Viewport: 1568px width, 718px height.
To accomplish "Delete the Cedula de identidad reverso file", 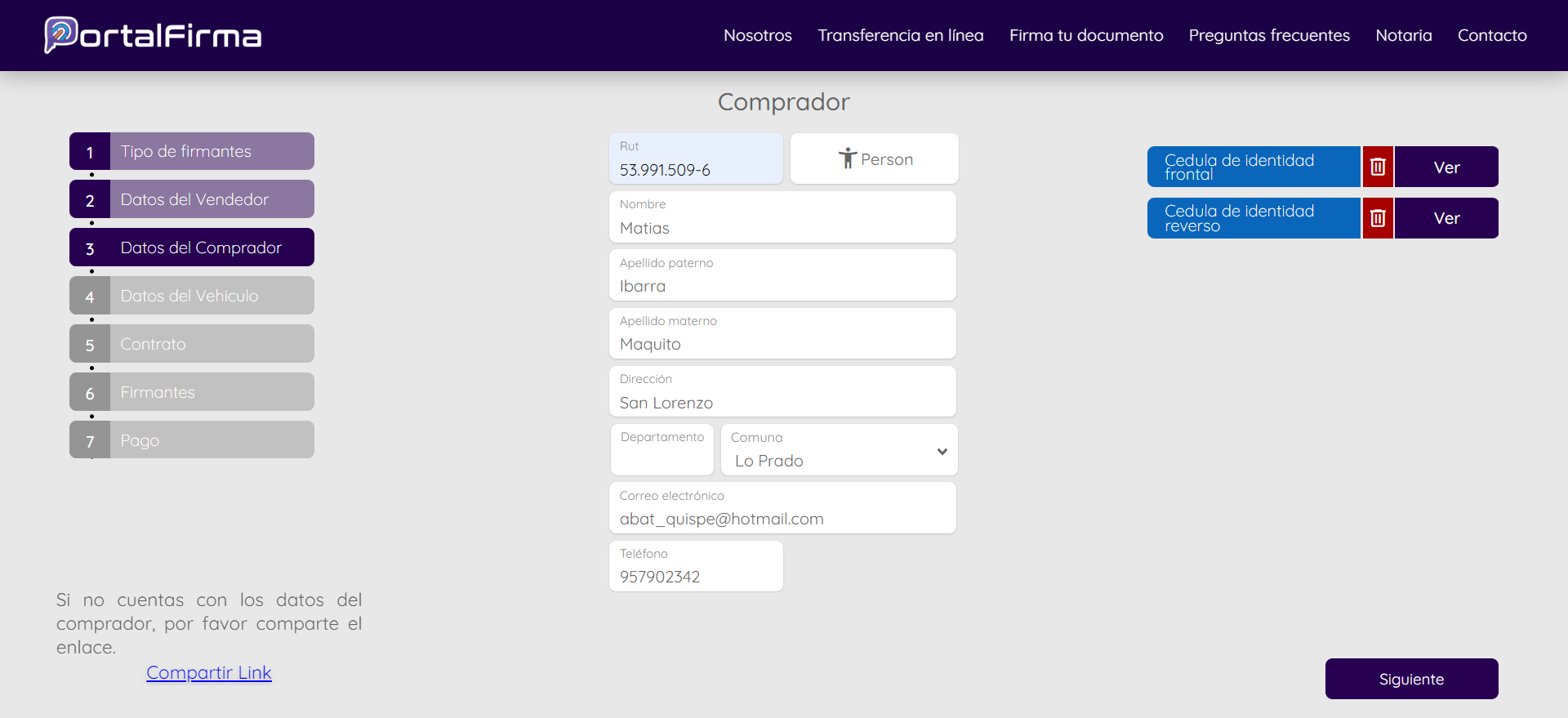I will [x=1378, y=218].
